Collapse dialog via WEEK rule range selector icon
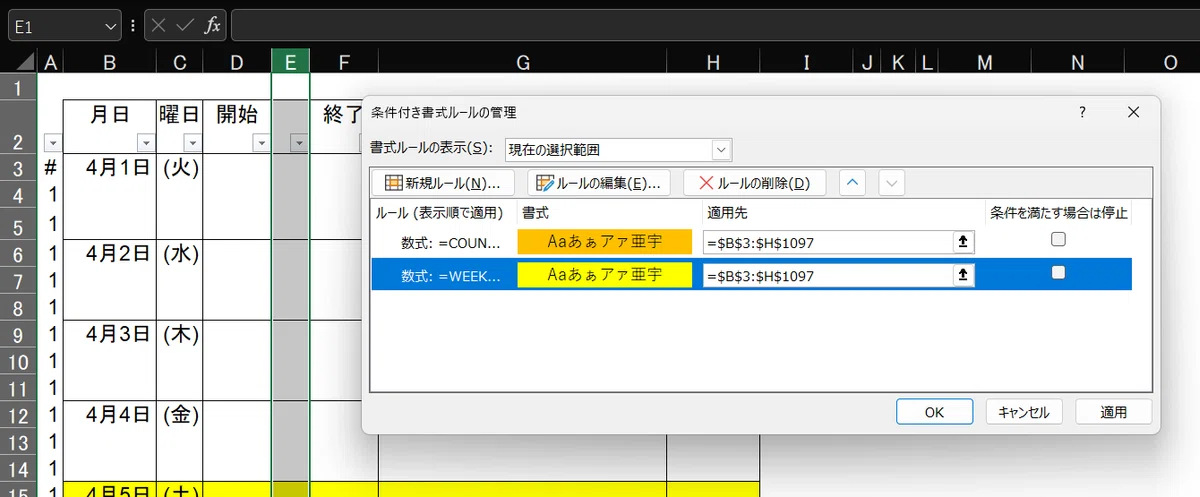Viewport: 1200px width, 497px height. tap(964, 275)
